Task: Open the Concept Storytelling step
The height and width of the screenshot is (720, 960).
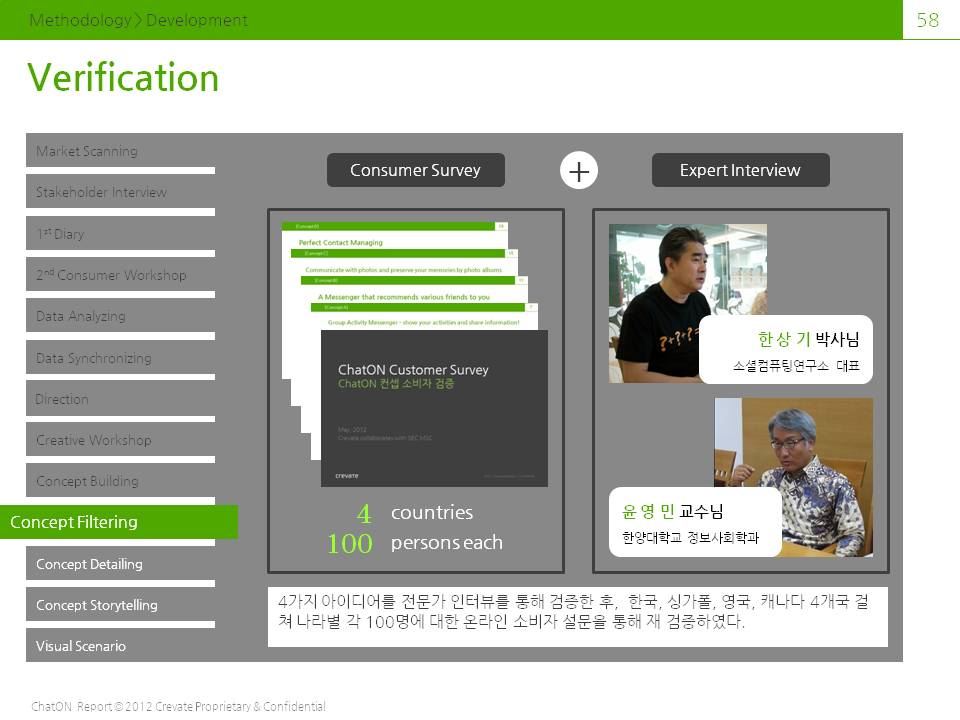Action: 120,604
